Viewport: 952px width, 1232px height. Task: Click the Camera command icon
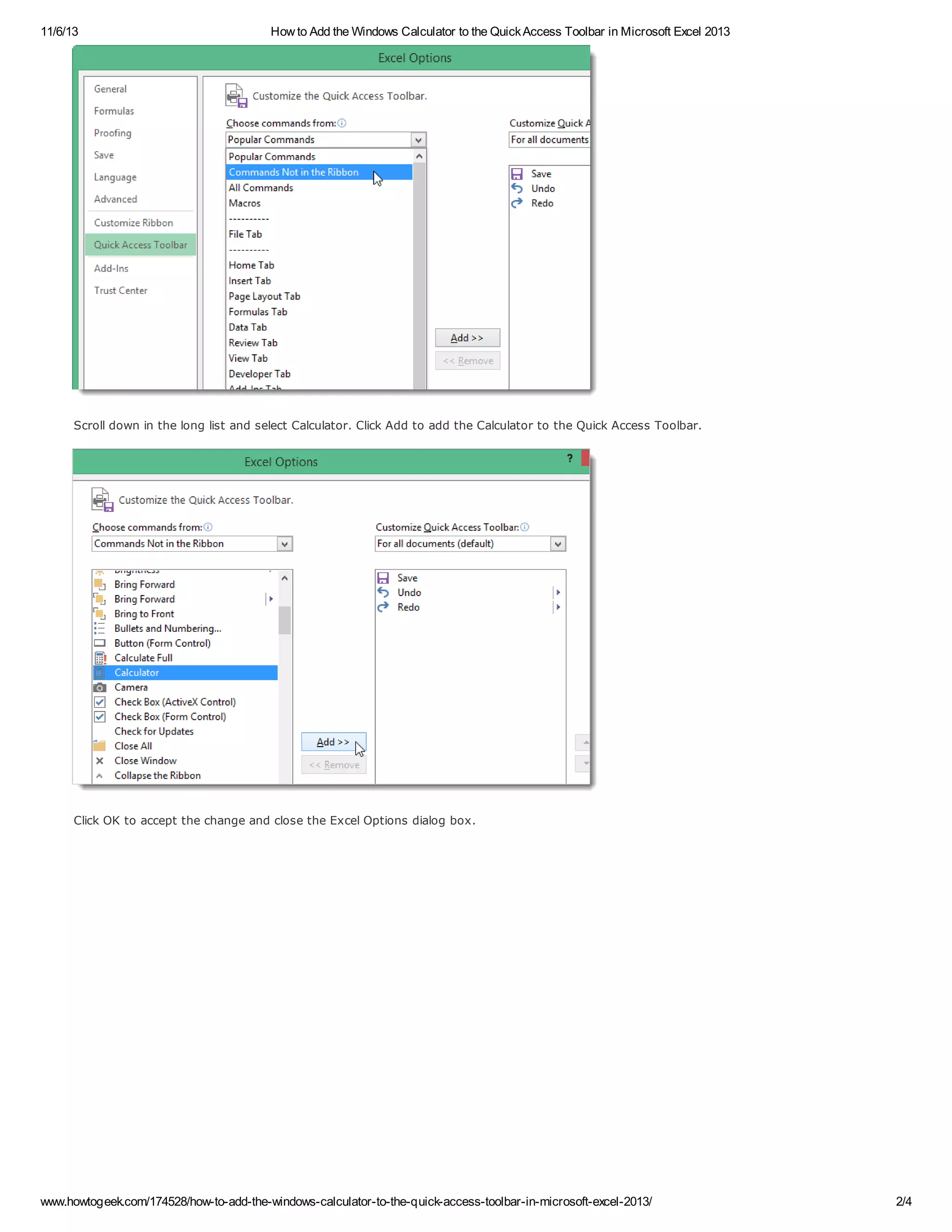click(x=100, y=687)
